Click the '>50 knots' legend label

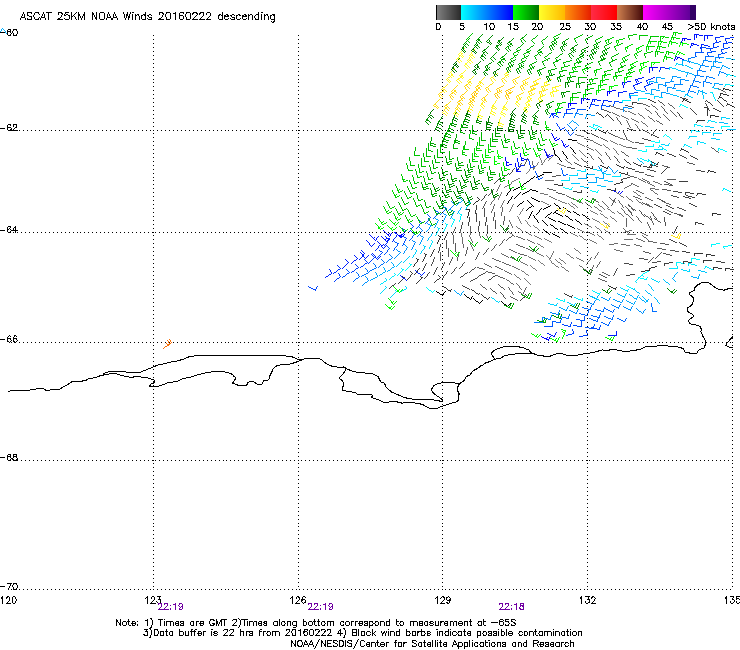(x=711, y=27)
